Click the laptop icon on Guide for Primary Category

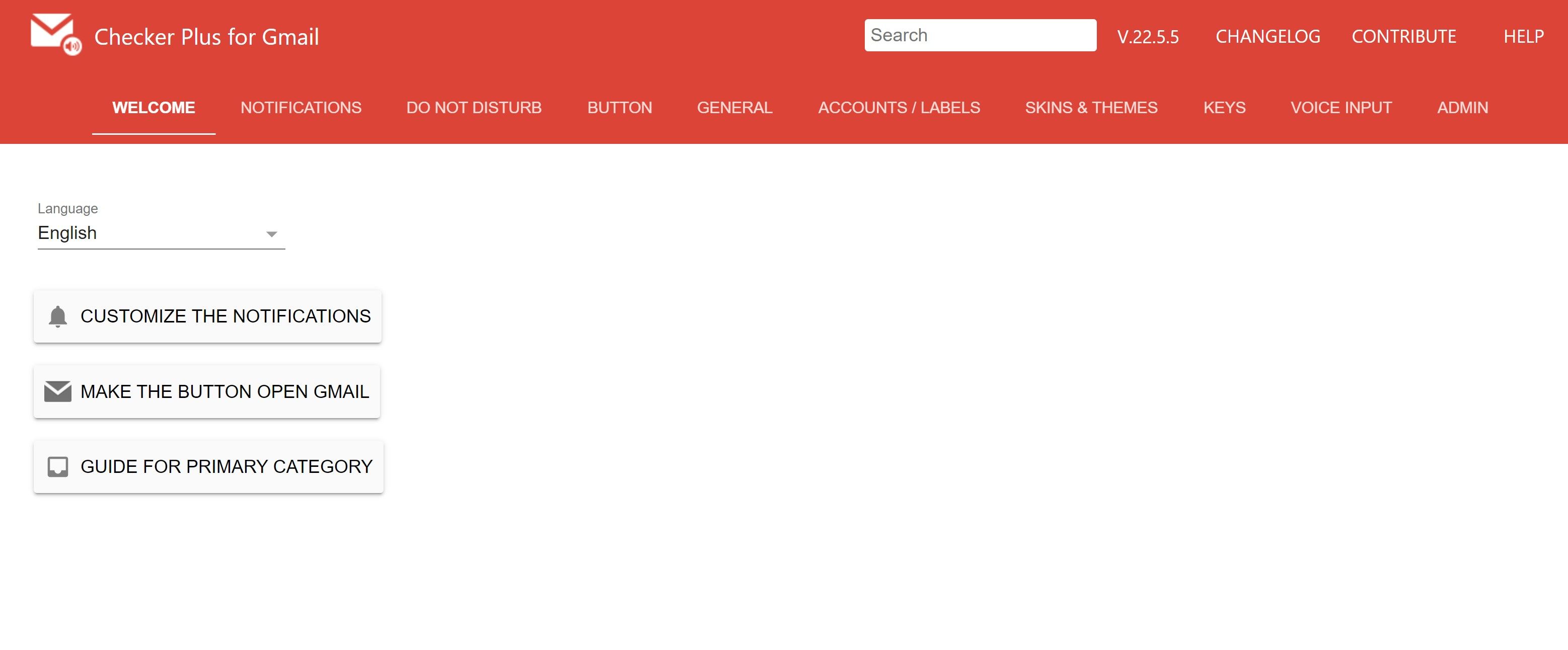point(58,467)
